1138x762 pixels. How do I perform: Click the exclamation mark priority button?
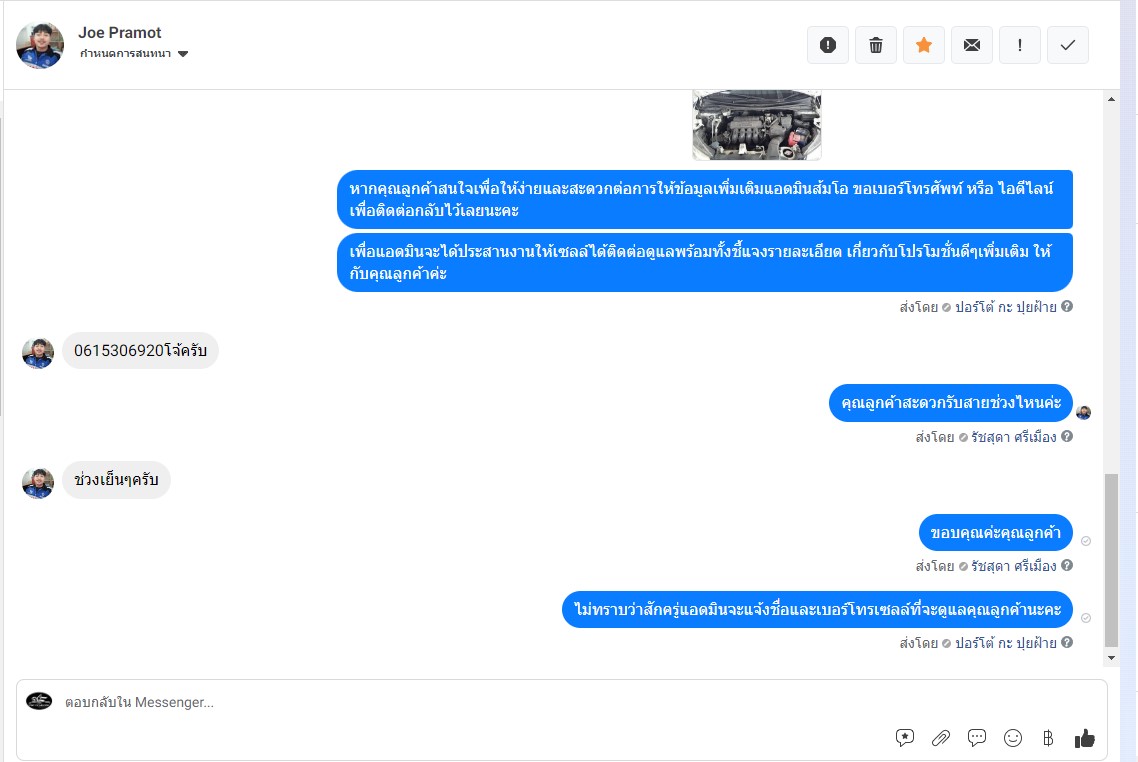1020,45
